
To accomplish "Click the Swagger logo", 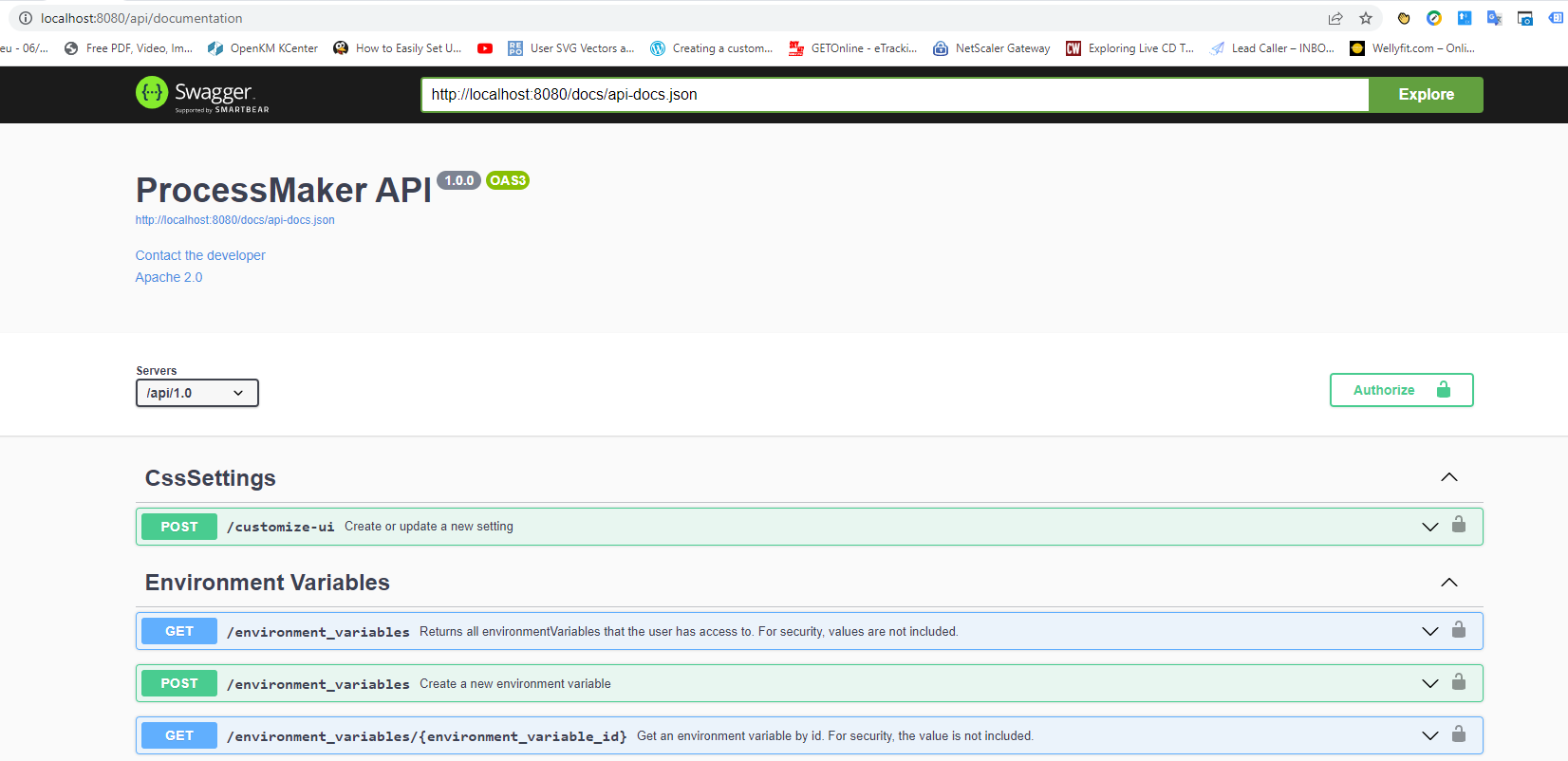I will [x=202, y=94].
